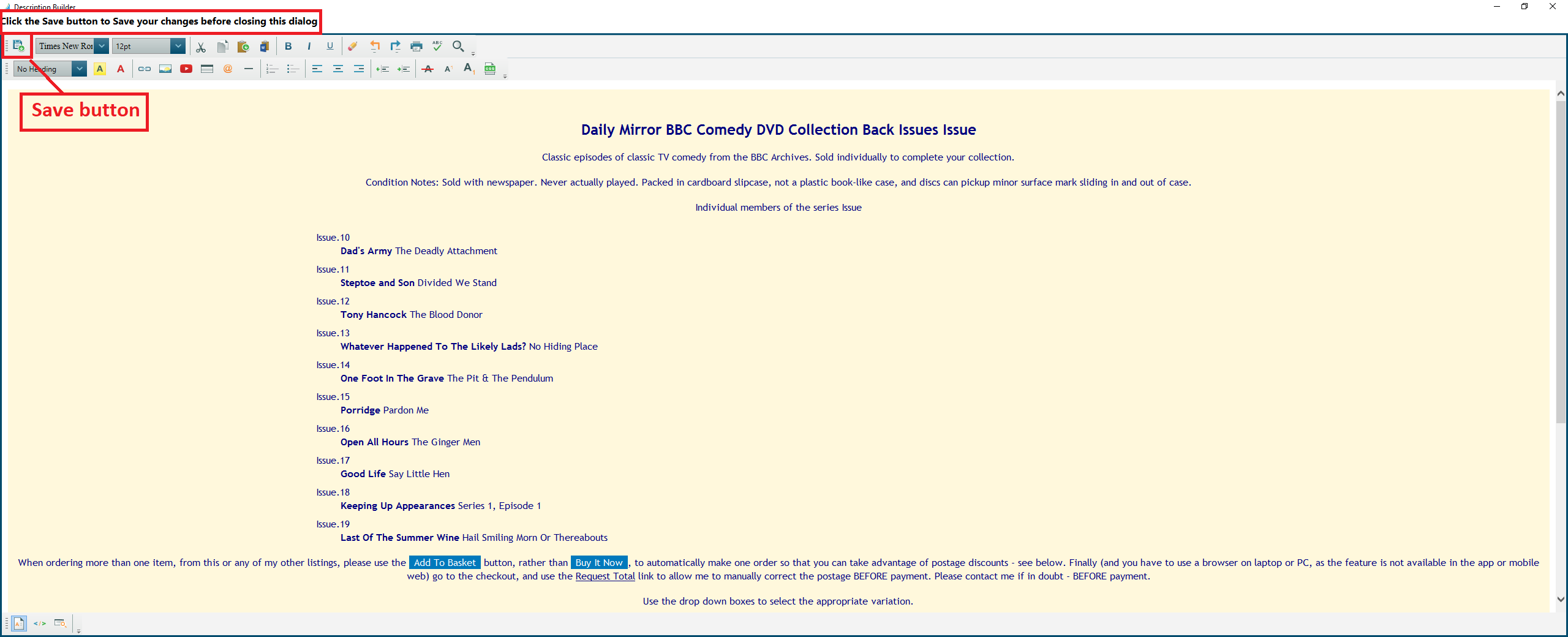
Task: Minimize the Description Builder window
Action: pyautogui.click(x=1496, y=7)
